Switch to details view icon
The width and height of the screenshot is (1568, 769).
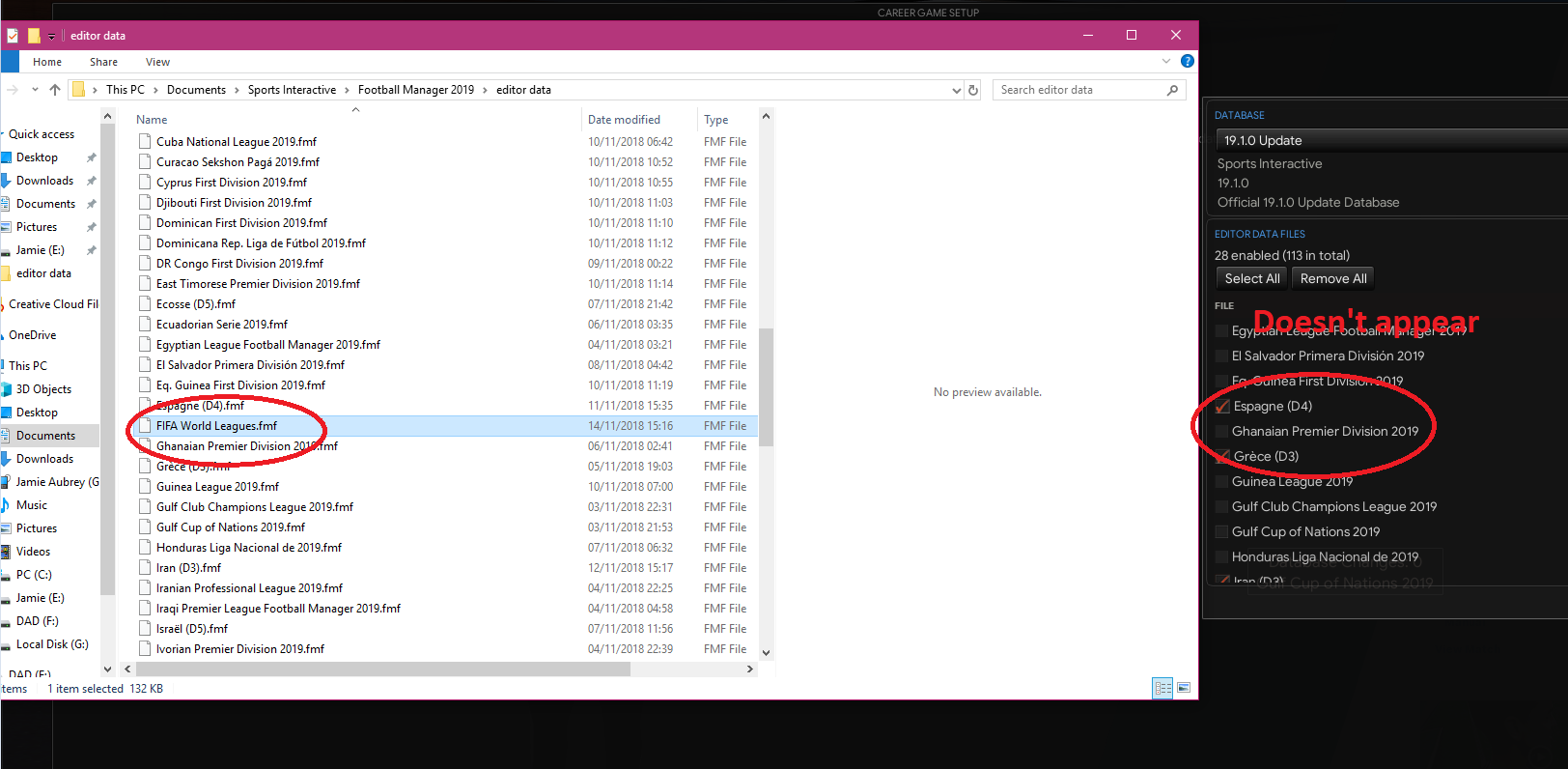point(1162,688)
